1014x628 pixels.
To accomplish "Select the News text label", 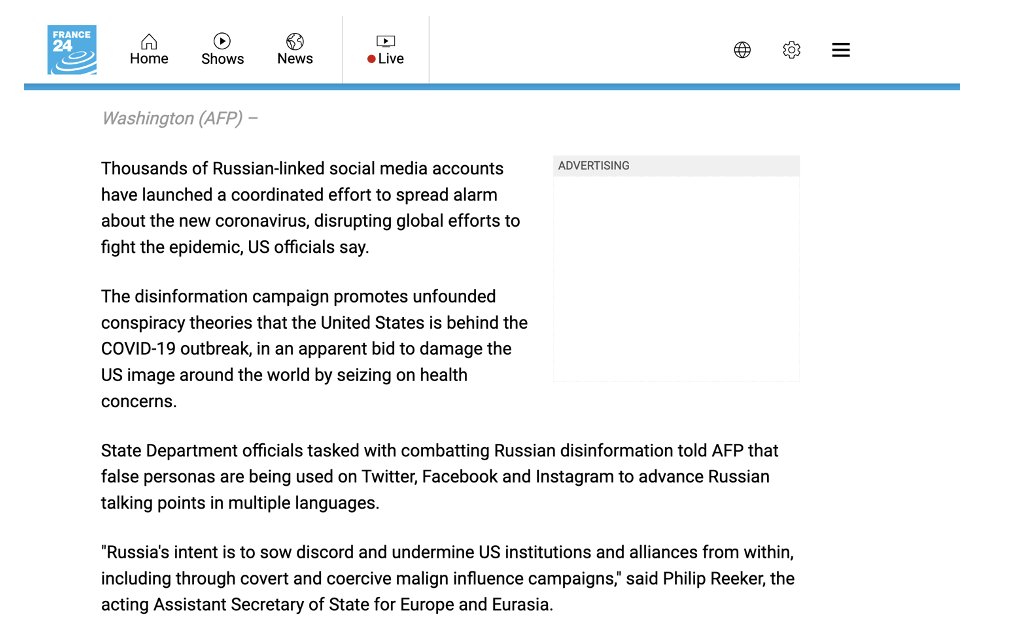I will pos(295,59).
